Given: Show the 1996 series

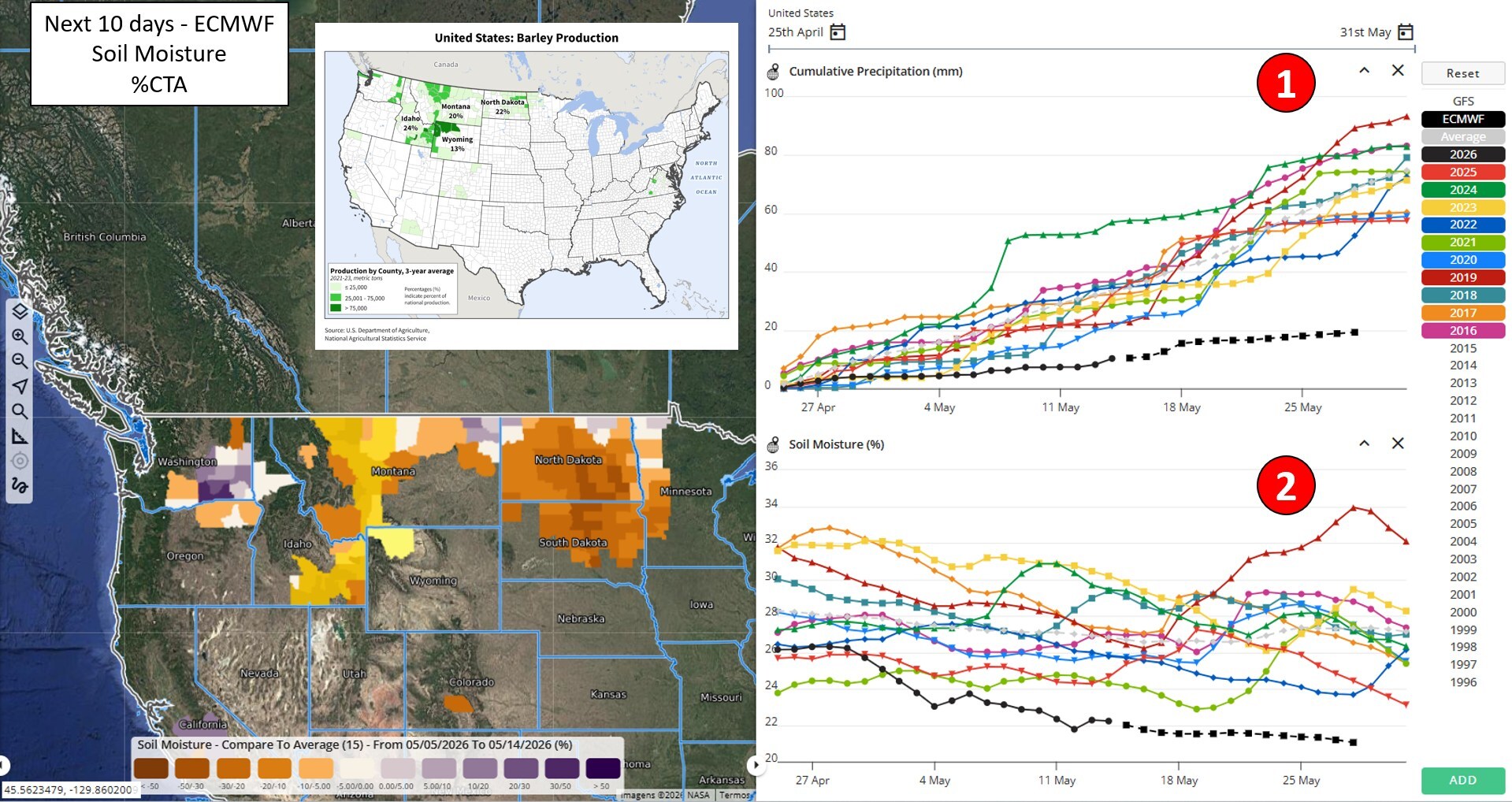Looking at the screenshot, I should [x=1463, y=682].
